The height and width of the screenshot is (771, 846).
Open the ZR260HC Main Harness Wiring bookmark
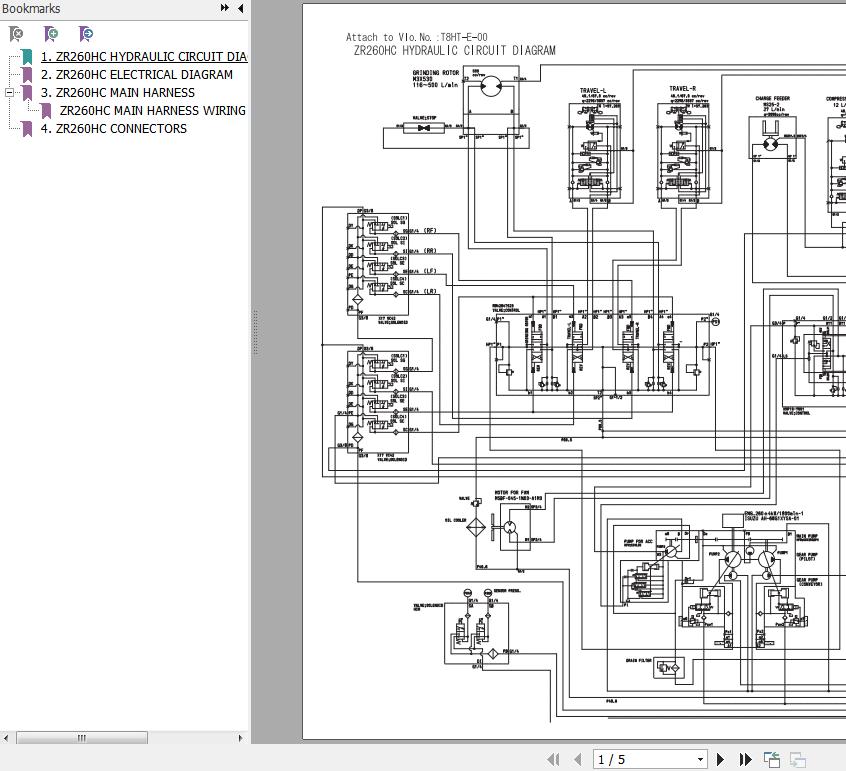pos(153,111)
